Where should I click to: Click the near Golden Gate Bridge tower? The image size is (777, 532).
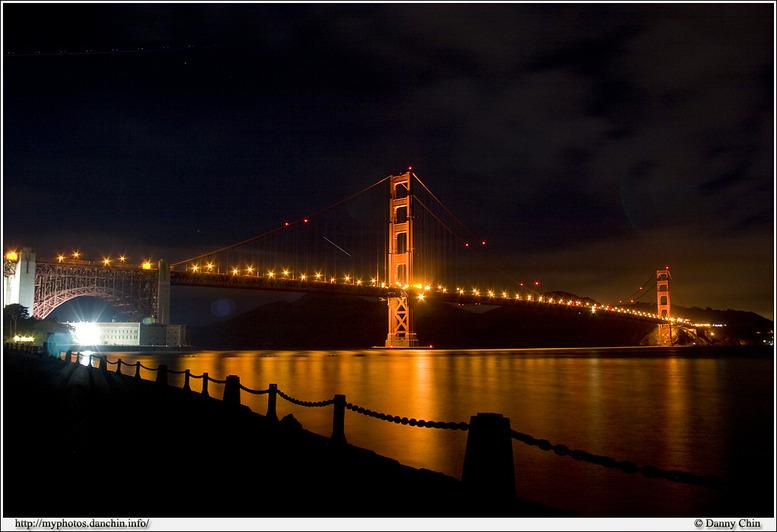[x=400, y=240]
